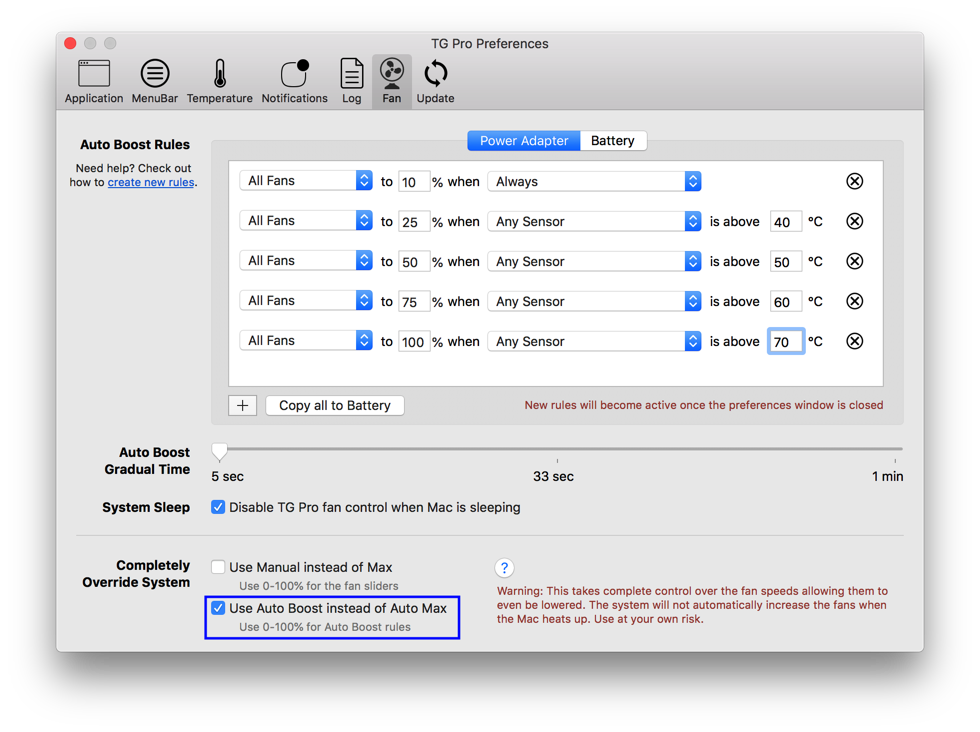
Task: Click Copy all to Battery button
Action: pos(335,406)
